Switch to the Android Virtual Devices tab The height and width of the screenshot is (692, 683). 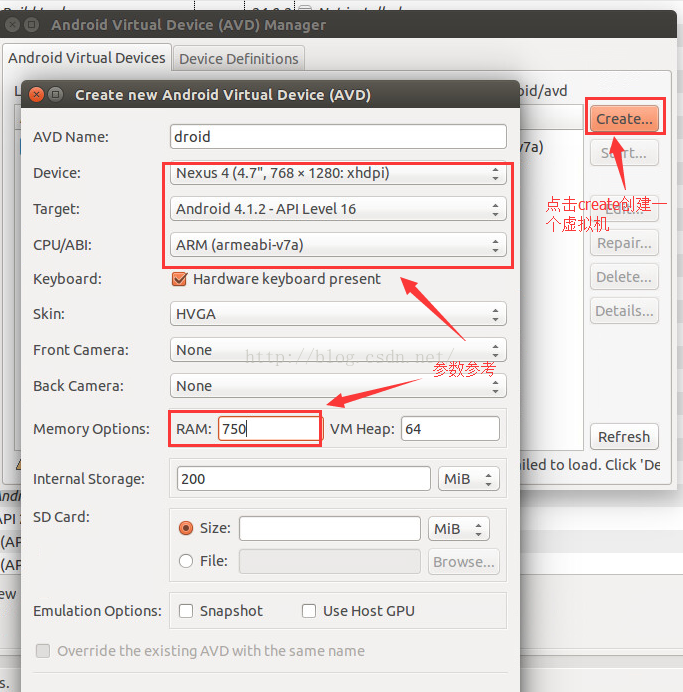86,58
